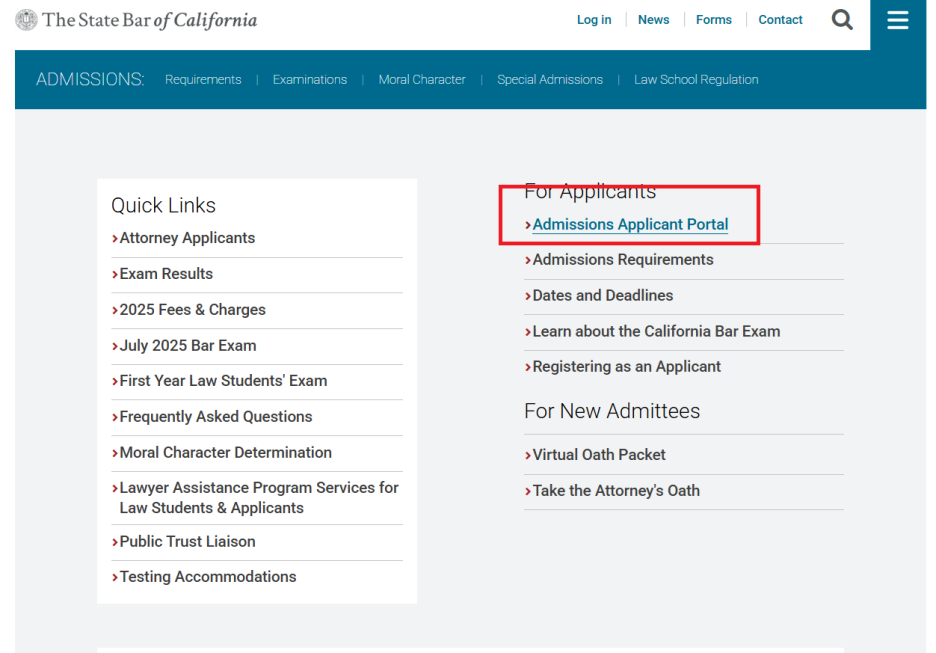Open the Public Trust Liaison link

pyautogui.click(x=187, y=541)
